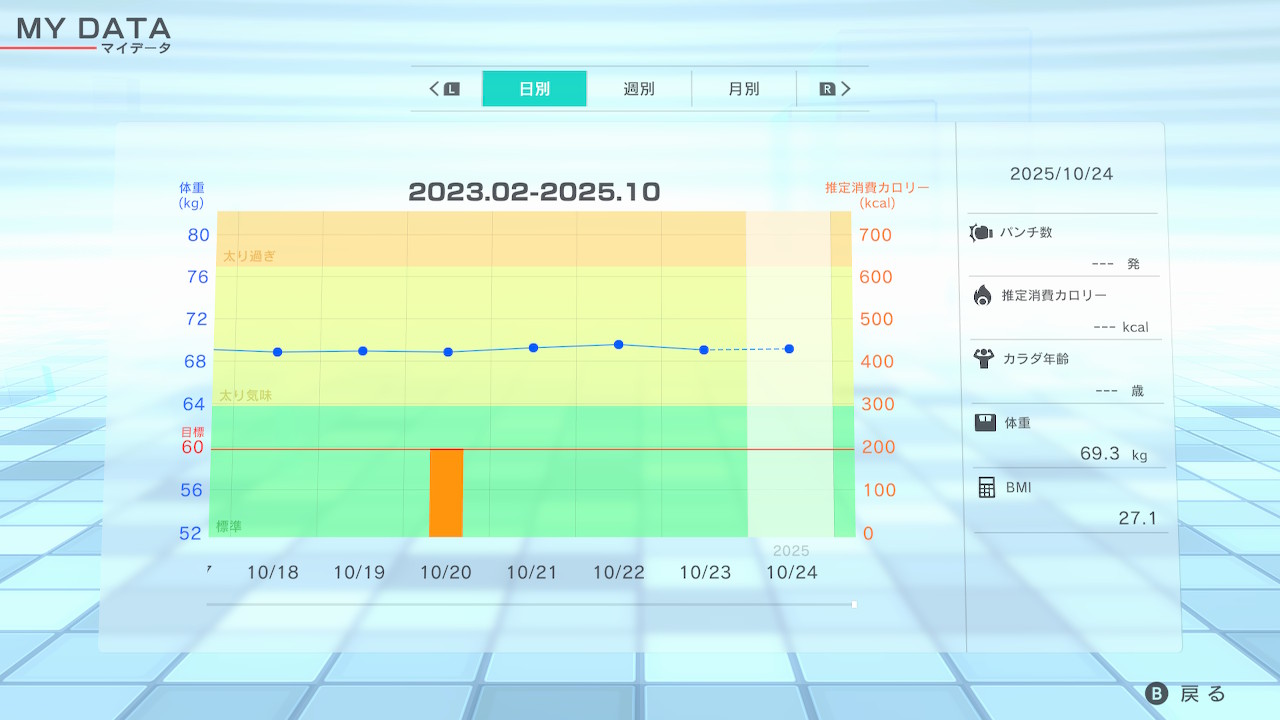1280x720 pixels.
Task: Open the 月別 monthly tab
Action: [743, 89]
